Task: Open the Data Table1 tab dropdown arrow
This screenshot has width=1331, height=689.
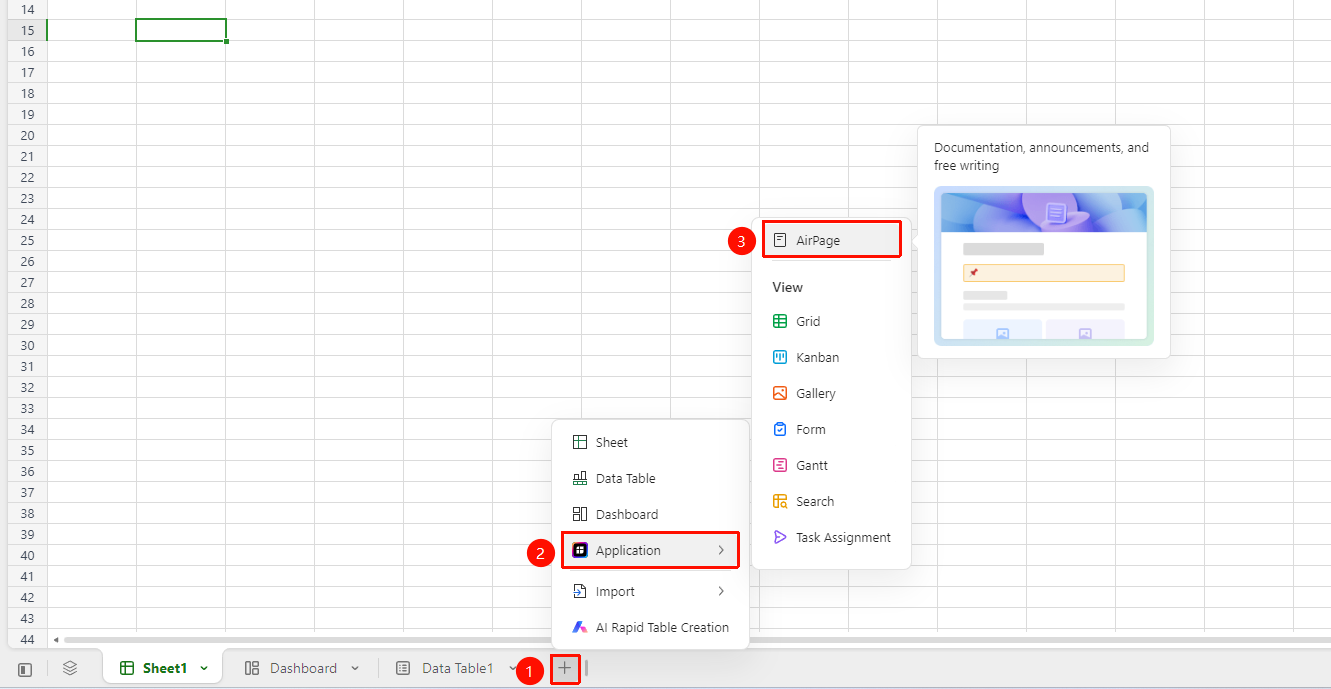Action: tap(512, 668)
